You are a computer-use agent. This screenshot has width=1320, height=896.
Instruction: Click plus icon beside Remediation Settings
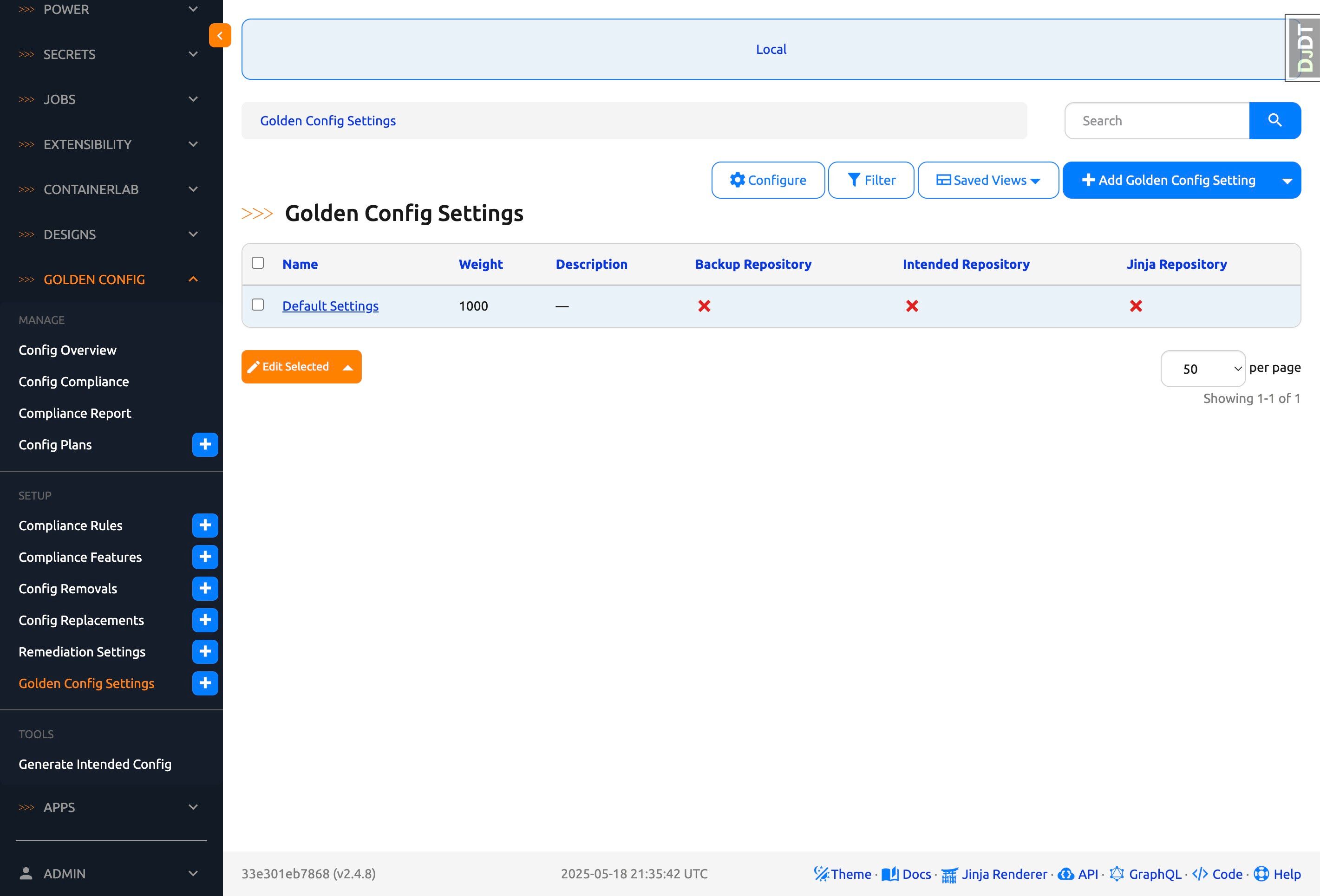pos(205,651)
